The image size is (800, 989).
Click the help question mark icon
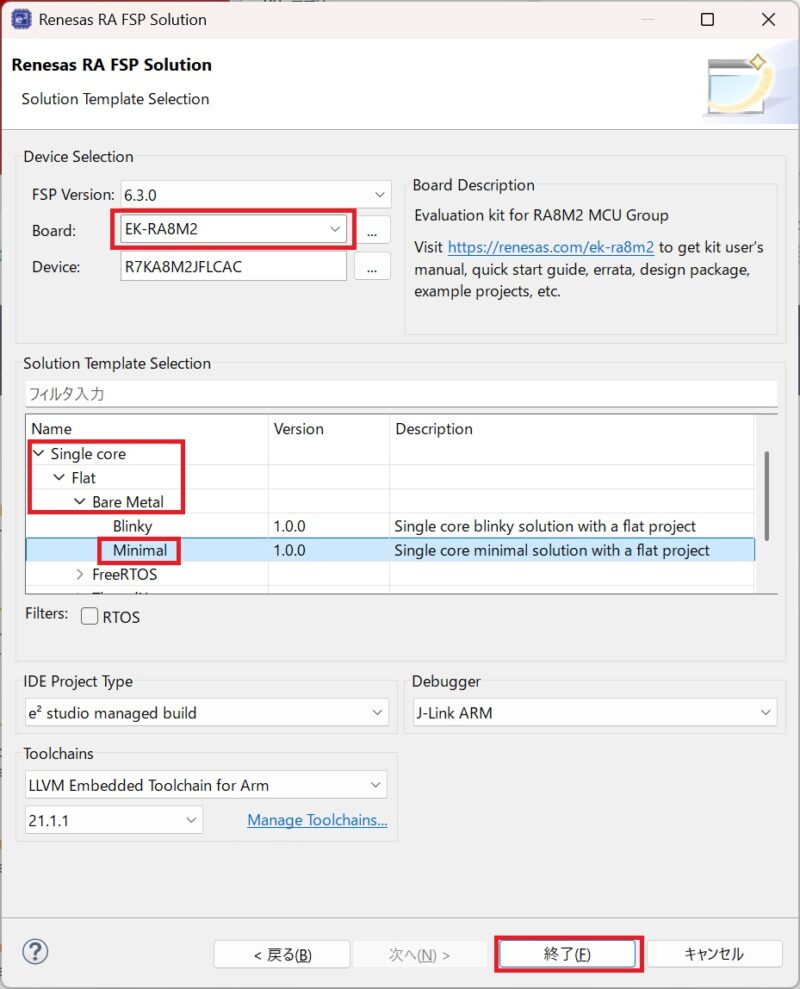click(x=35, y=951)
